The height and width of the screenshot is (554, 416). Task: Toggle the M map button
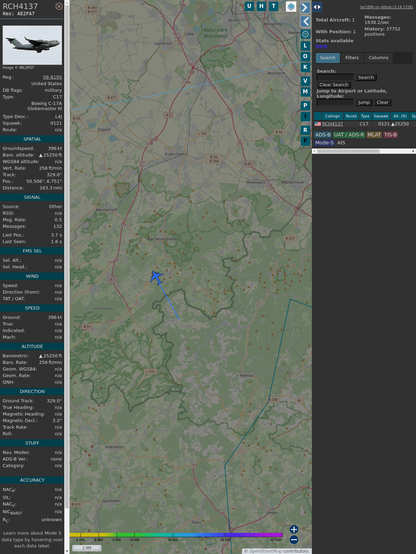tap(305, 92)
